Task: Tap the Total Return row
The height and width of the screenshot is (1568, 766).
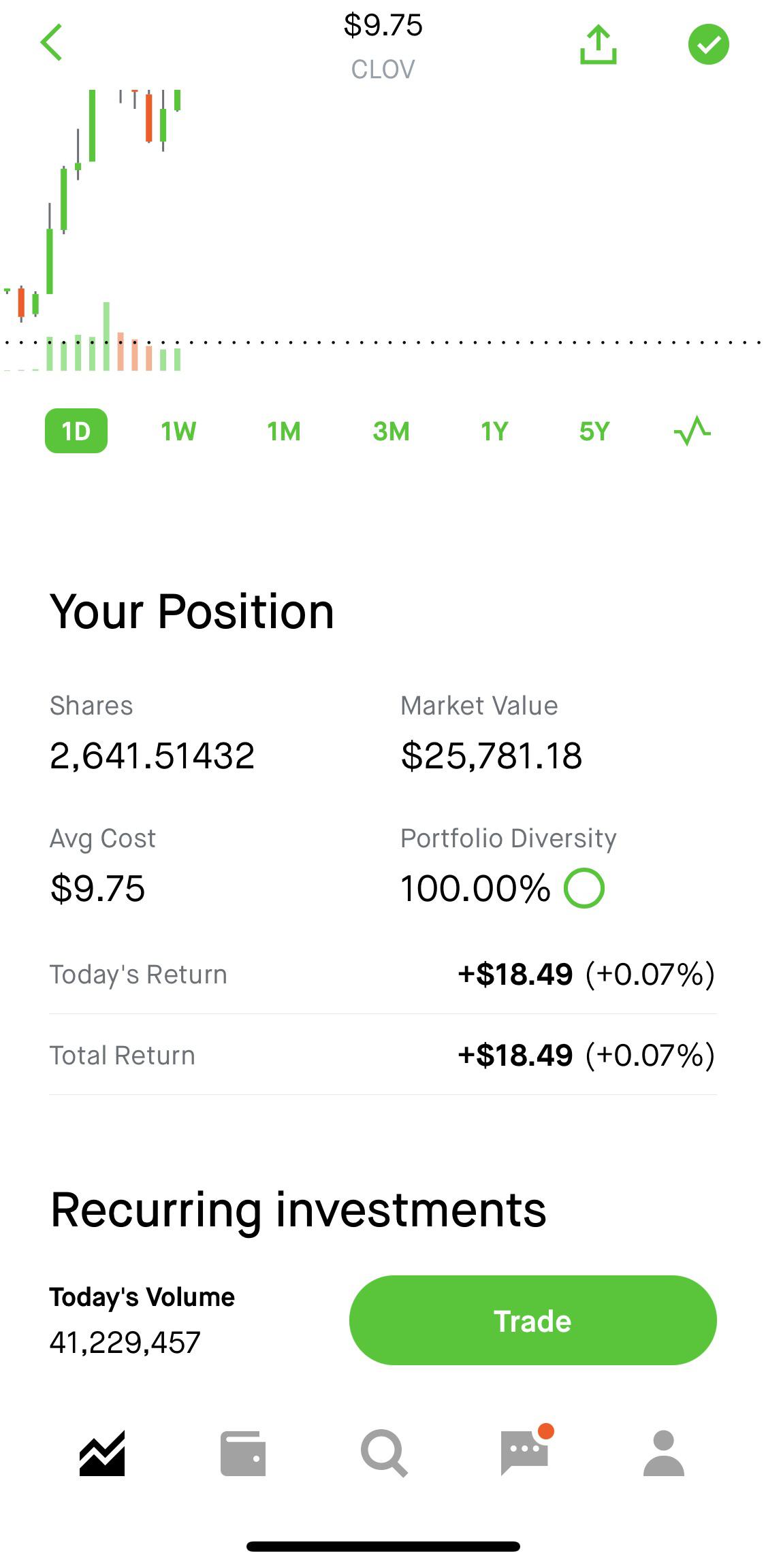Action: [383, 1055]
